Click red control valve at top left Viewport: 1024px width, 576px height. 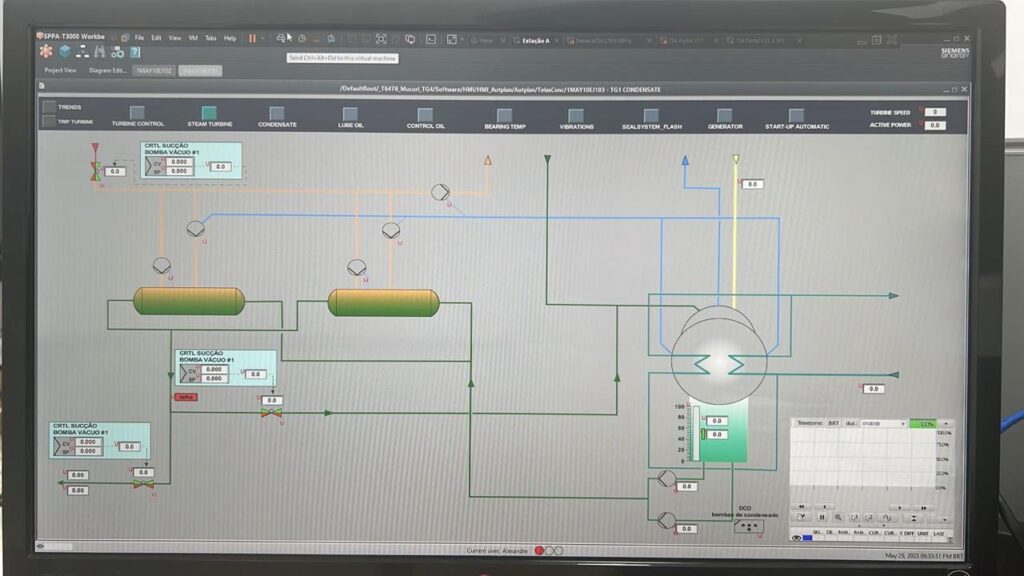click(95, 170)
